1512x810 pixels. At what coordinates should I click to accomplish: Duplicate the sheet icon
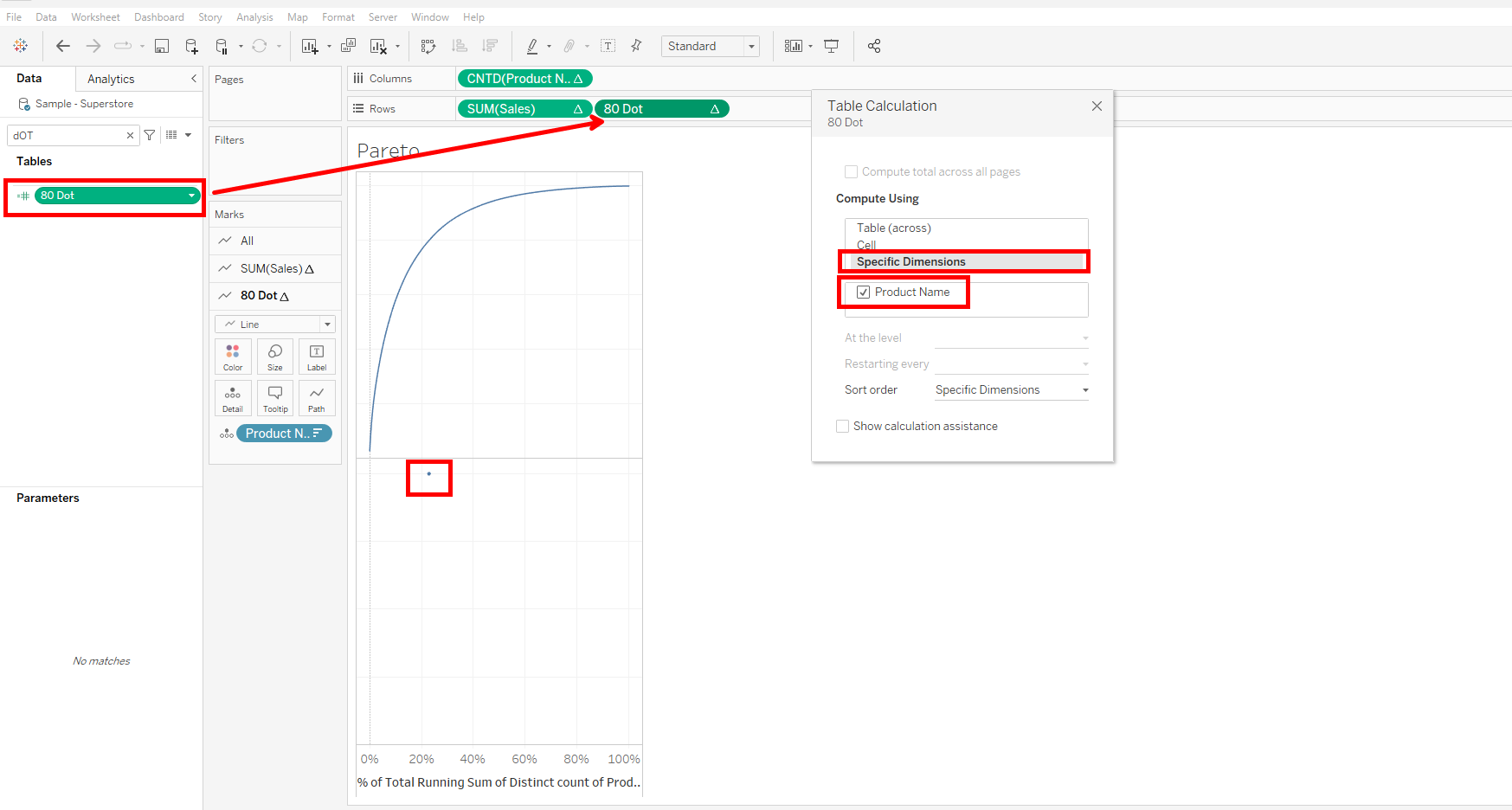(x=349, y=46)
